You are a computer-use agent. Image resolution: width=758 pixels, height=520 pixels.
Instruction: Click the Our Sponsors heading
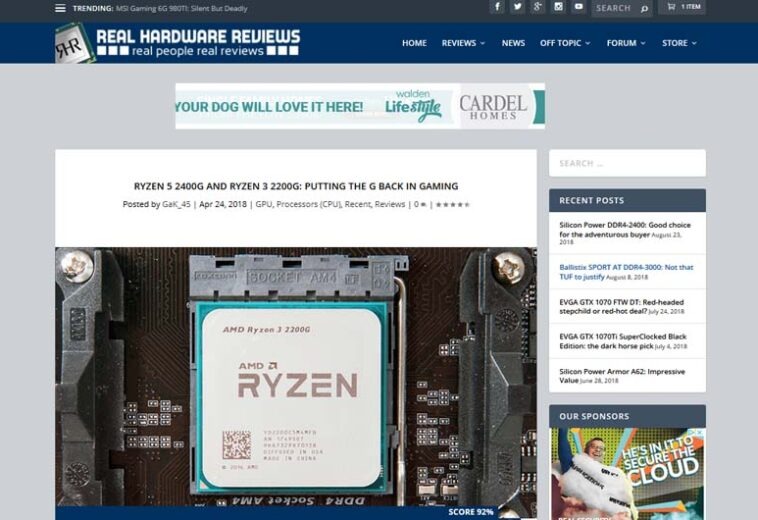594,416
